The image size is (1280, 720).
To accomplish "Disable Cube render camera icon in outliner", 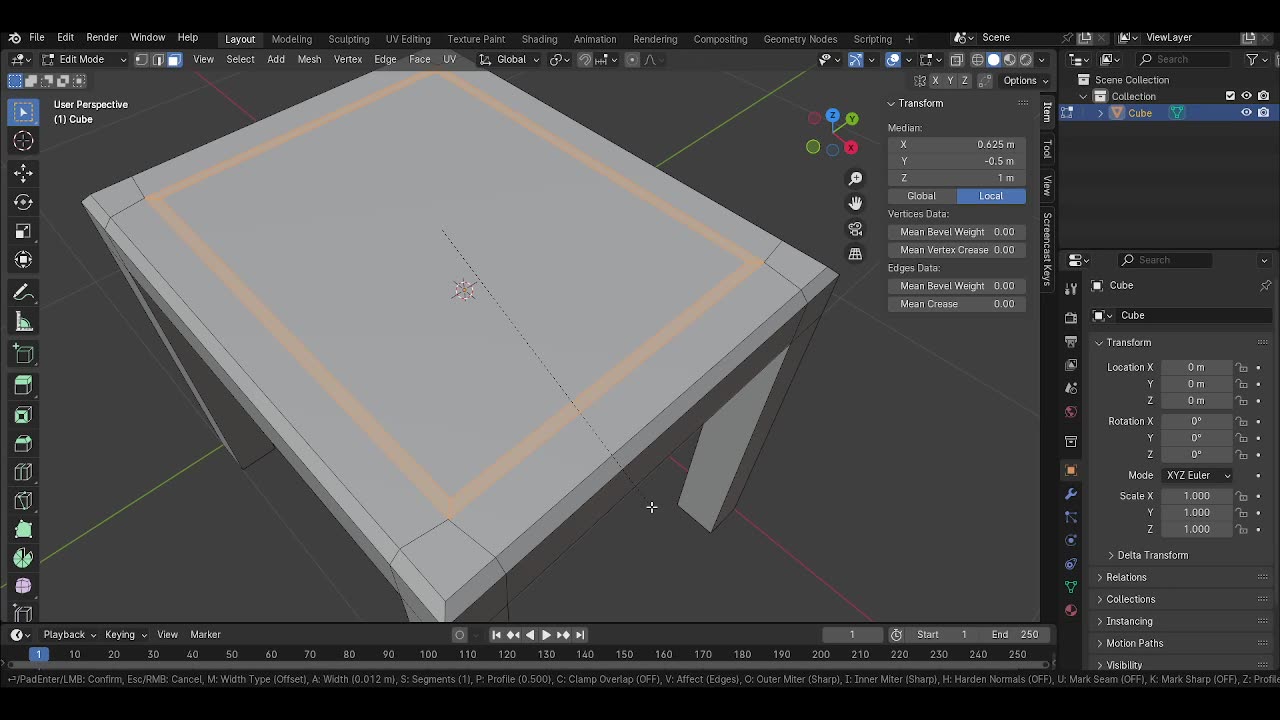I will coord(1263,113).
